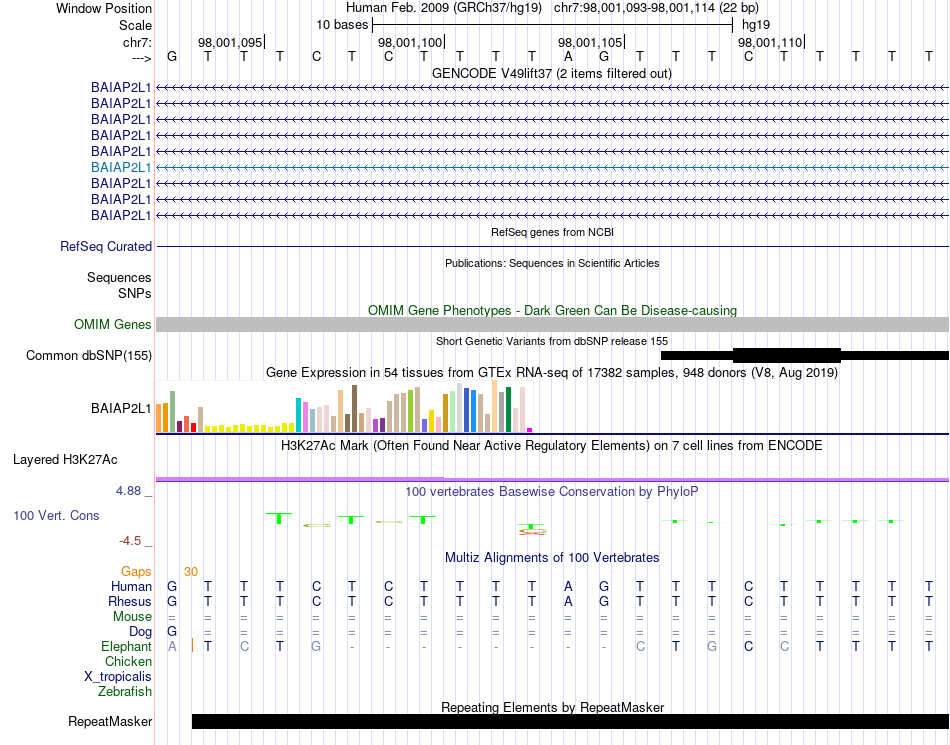Click the 100 Vert. Cons track label
Image resolution: width=950 pixels, height=745 pixels.
[x=56, y=515]
